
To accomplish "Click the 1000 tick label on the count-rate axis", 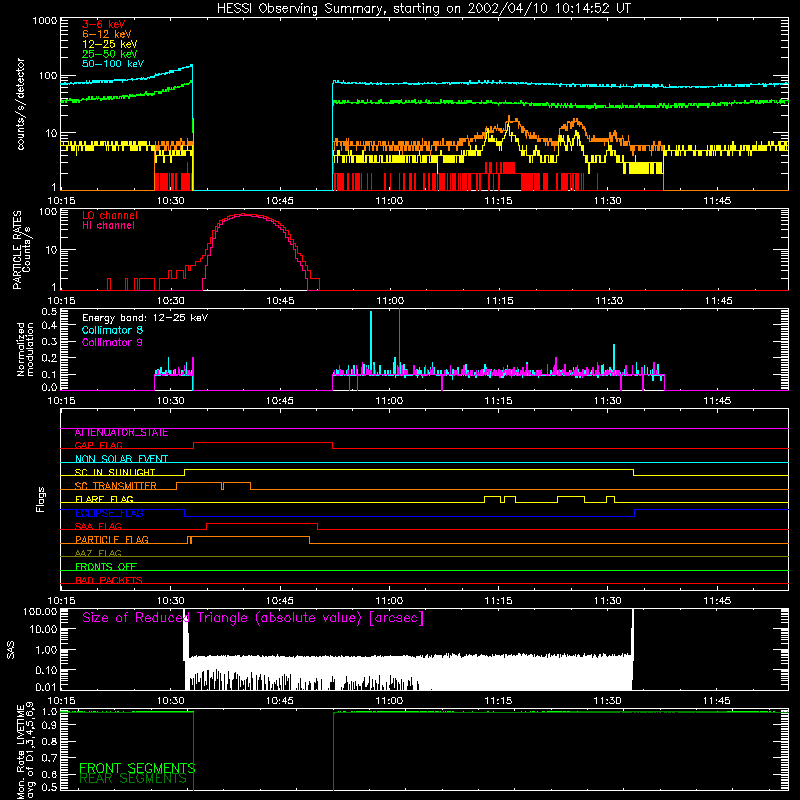I will (45, 21).
